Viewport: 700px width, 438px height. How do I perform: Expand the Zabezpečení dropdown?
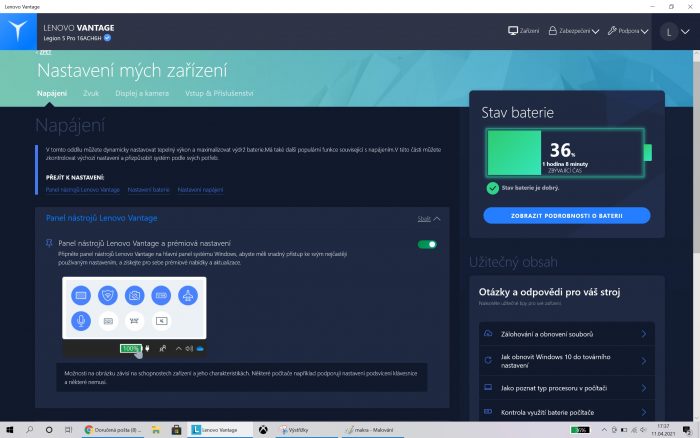(x=573, y=31)
